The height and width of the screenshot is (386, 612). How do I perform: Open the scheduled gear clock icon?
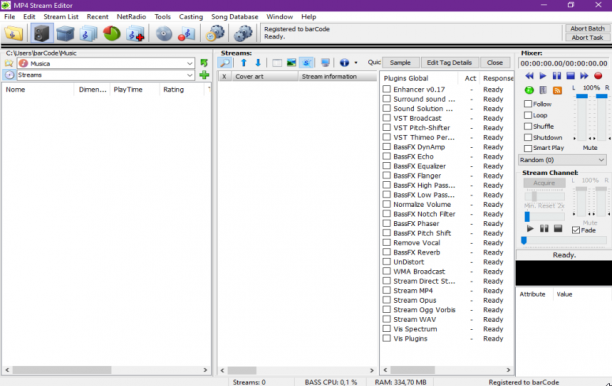tap(215, 34)
